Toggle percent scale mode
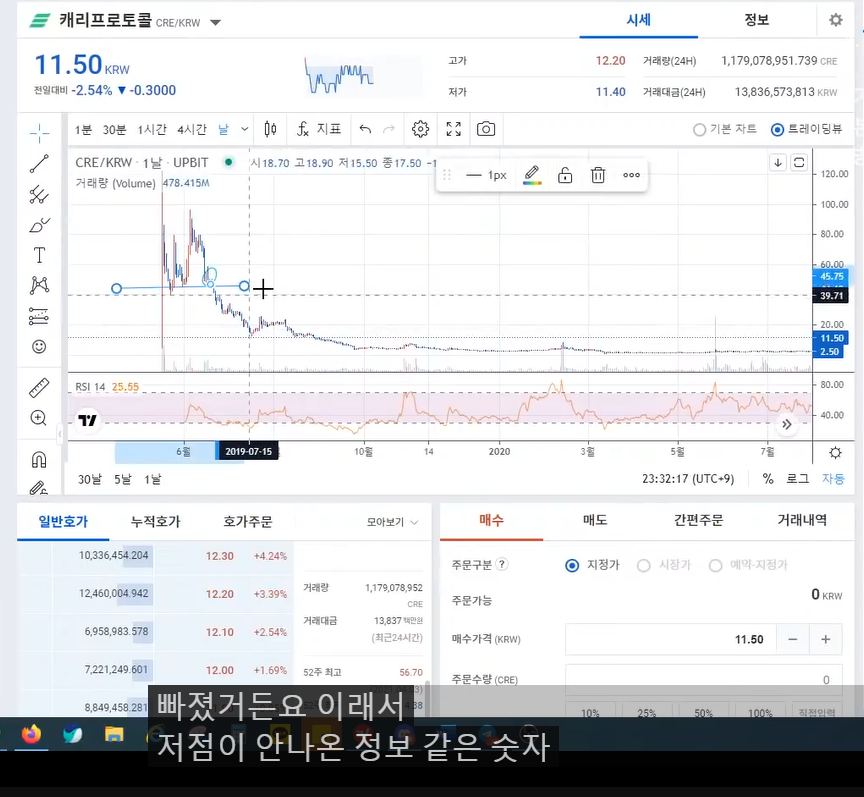 point(768,478)
